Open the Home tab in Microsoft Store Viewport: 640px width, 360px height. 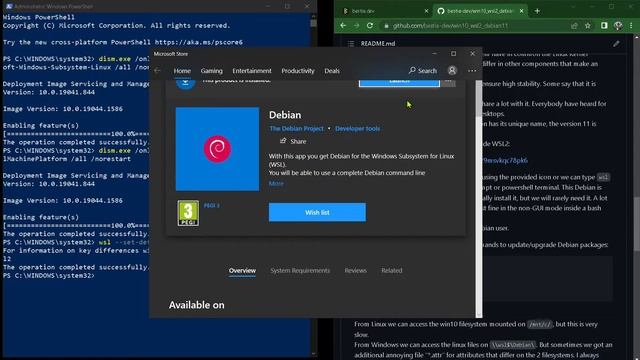[x=182, y=71]
